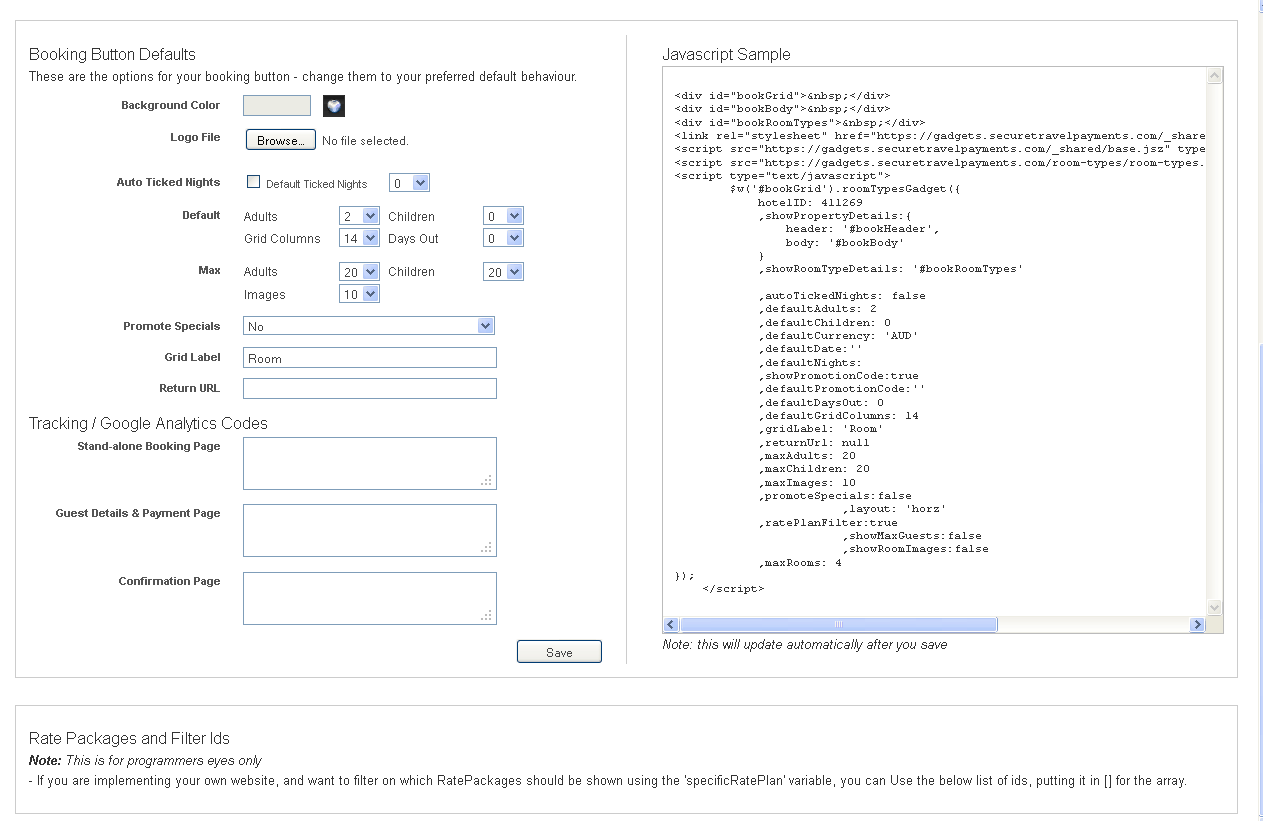The image size is (1263, 821).
Task: Click the Browse... button for Logo File
Action: pos(281,140)
